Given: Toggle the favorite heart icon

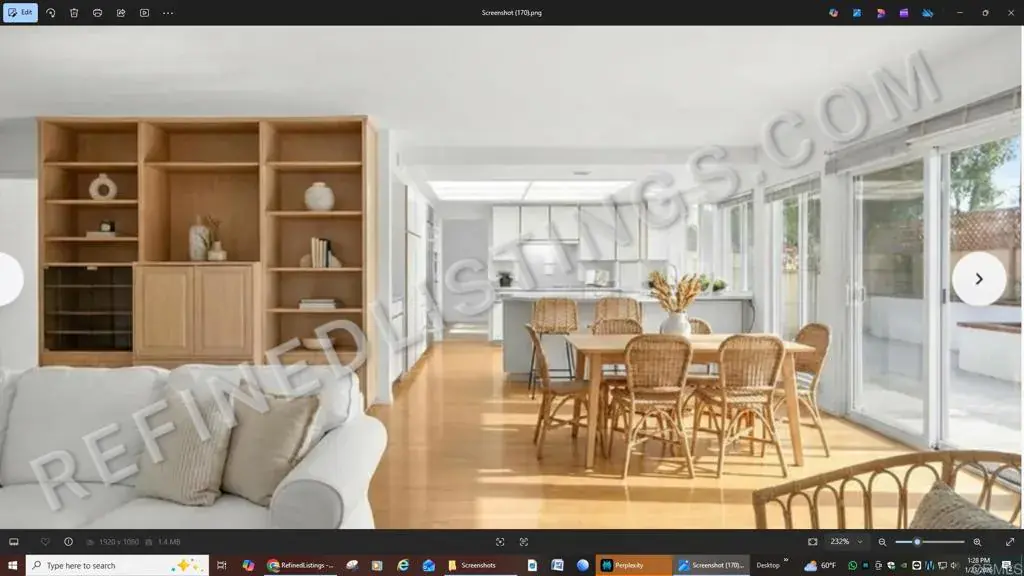Looking at the screenshot, I should (45, 542).
